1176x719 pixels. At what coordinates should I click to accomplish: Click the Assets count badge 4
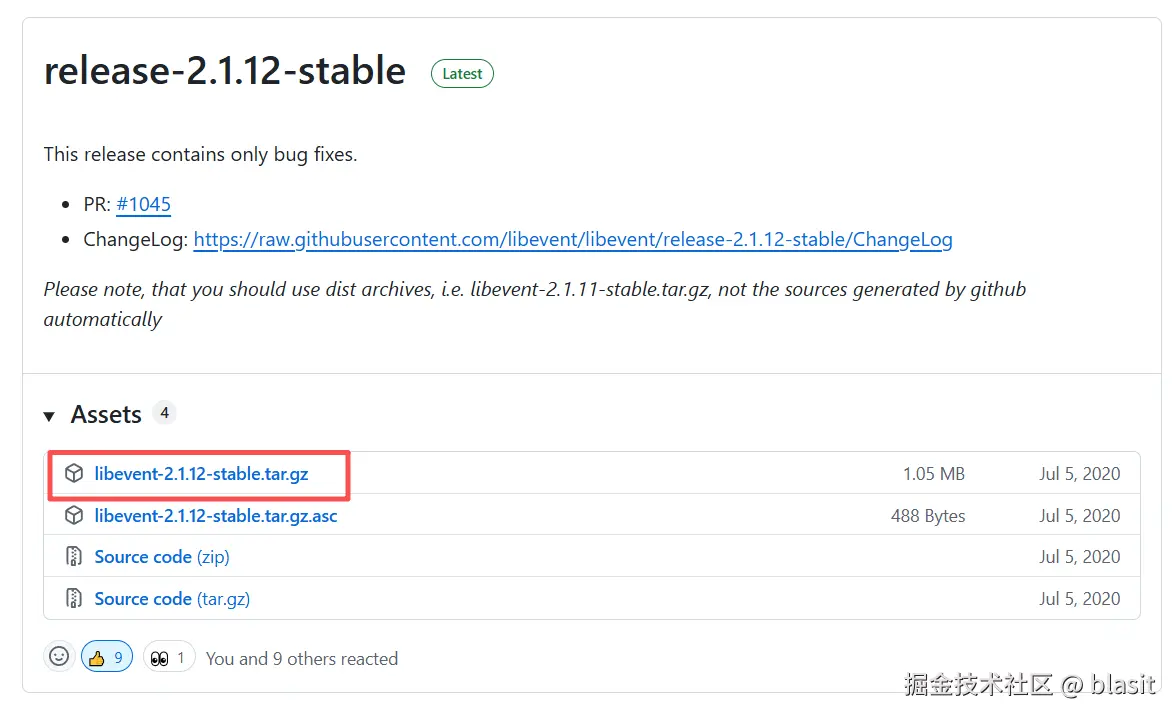coord(164,412)
